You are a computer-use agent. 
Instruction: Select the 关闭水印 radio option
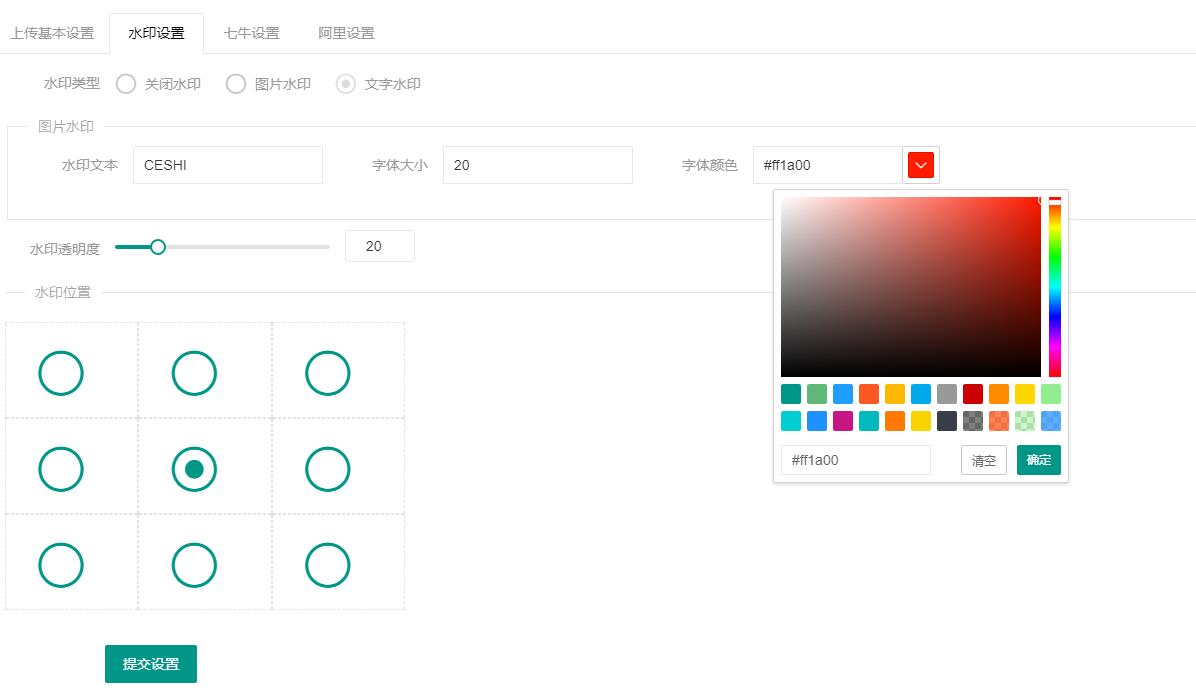[x=158, y=84]
